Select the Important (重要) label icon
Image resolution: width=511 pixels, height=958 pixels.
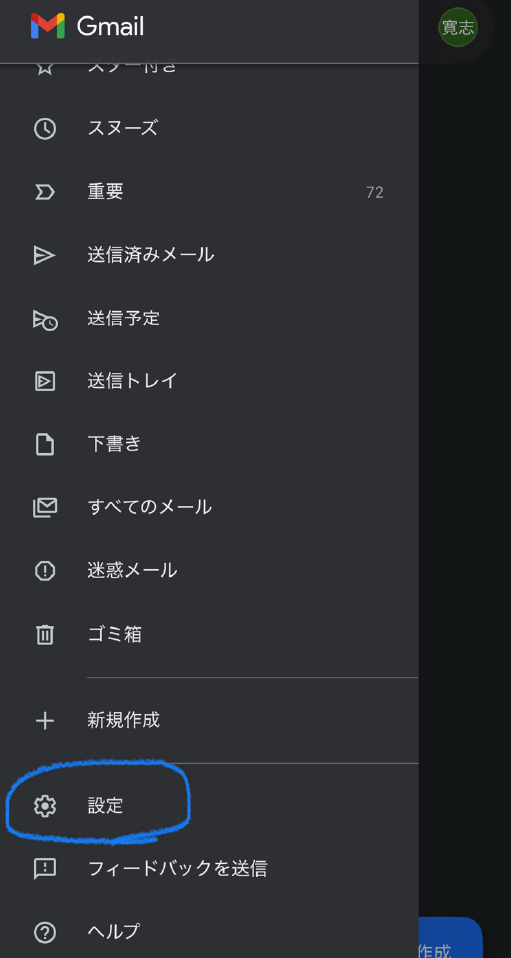pos(45,192)
